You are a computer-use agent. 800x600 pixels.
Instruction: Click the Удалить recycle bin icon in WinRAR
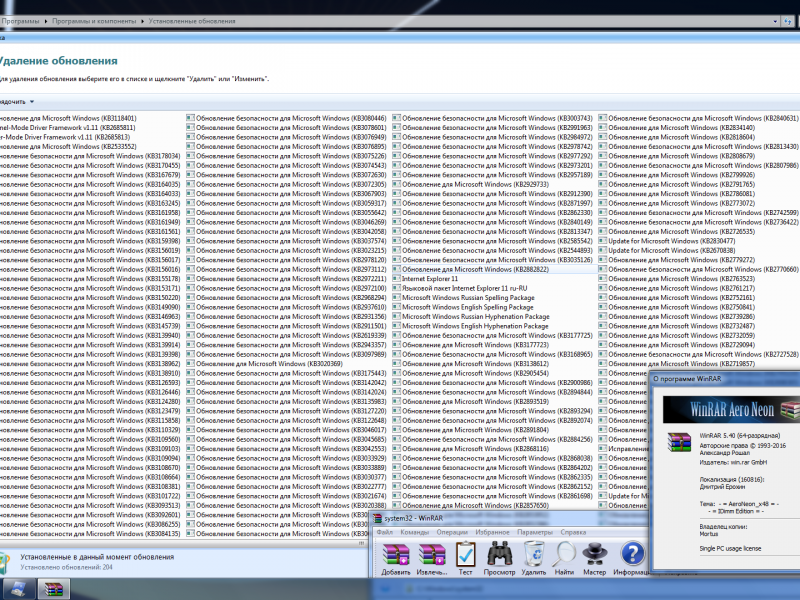pos(534,554)
